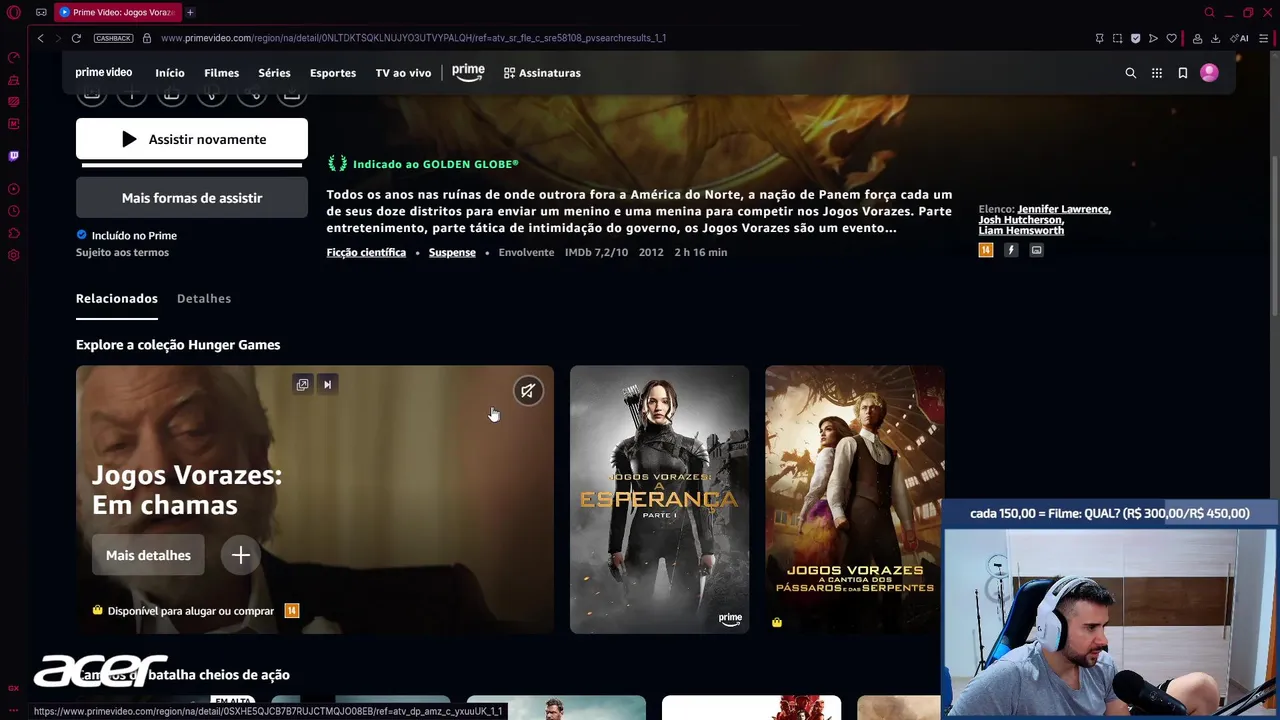Screen dimensions: 1280x720
Task: Click Mais formas de assistir
Action: pyautogui.click(x=192, y=198)
